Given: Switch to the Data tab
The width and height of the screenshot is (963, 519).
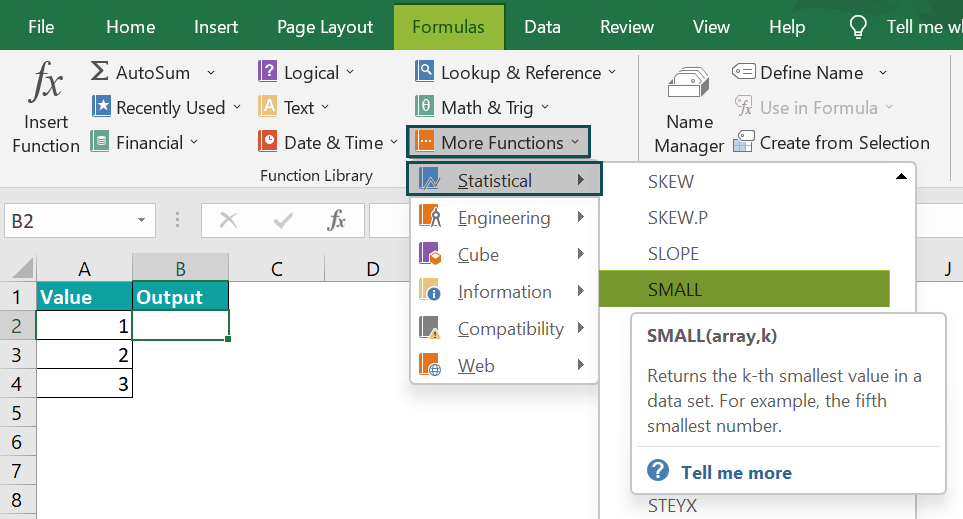Looking at the screenshot, I should coord(542,27).
